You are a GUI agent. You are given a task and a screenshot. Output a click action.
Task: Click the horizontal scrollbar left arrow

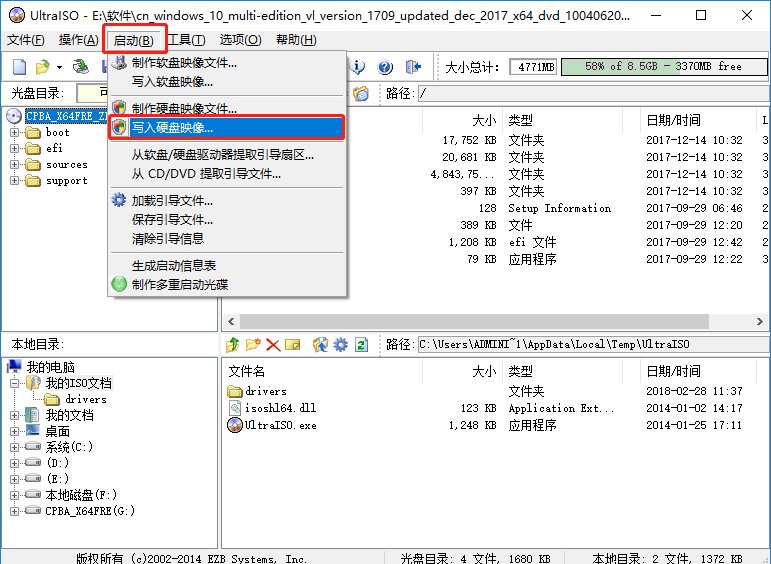tap(231, 322)
